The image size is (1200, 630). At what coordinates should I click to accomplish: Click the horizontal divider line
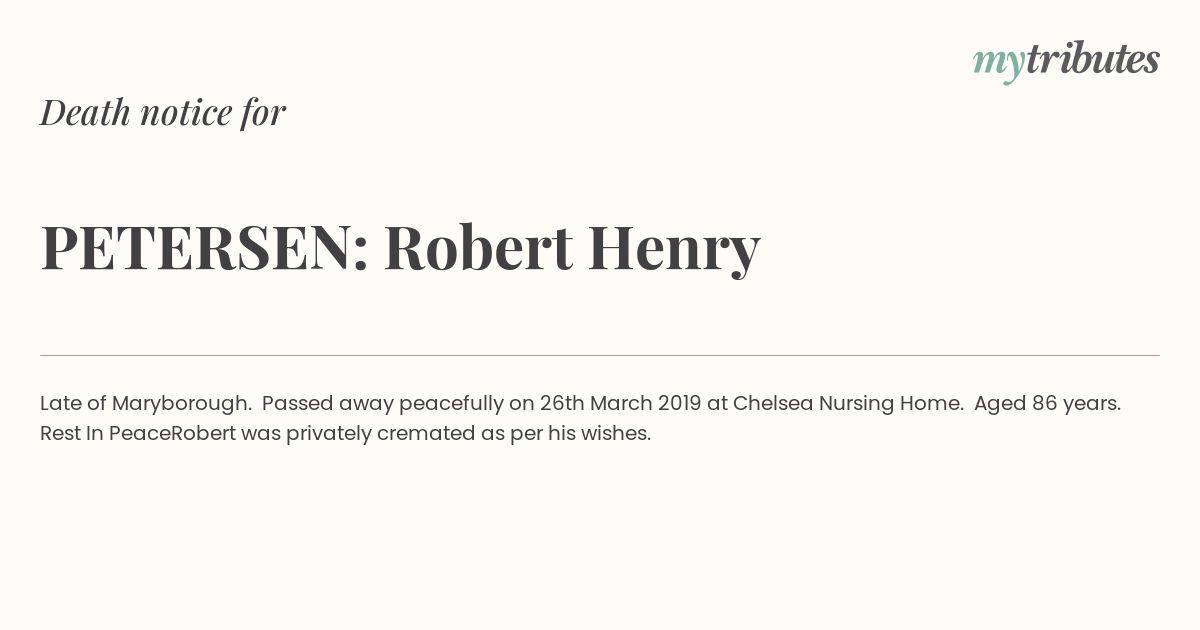point(600,355)
